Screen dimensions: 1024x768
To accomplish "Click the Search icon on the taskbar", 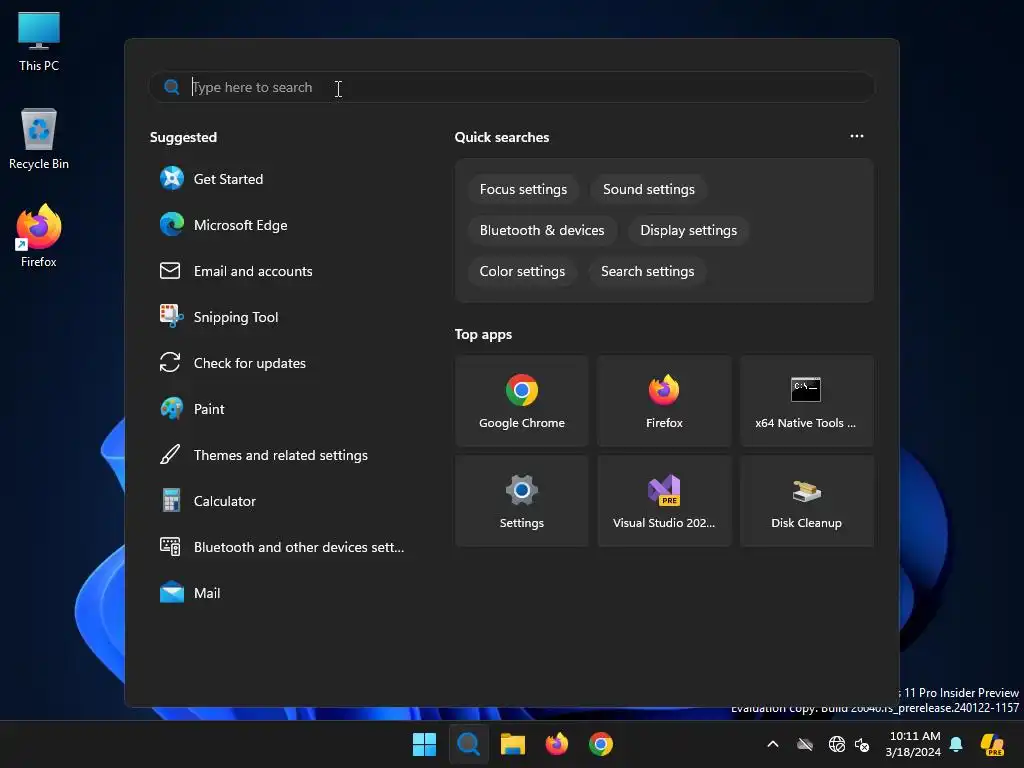I will [468, 744].
